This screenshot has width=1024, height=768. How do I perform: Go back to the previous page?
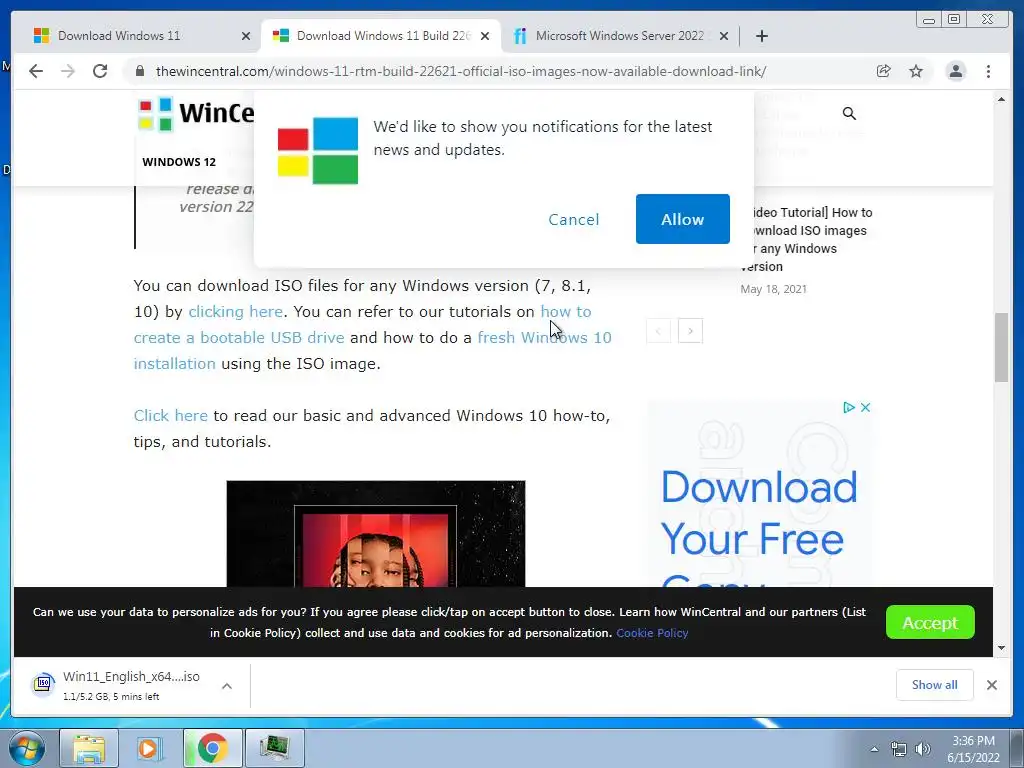coord(36,71)
